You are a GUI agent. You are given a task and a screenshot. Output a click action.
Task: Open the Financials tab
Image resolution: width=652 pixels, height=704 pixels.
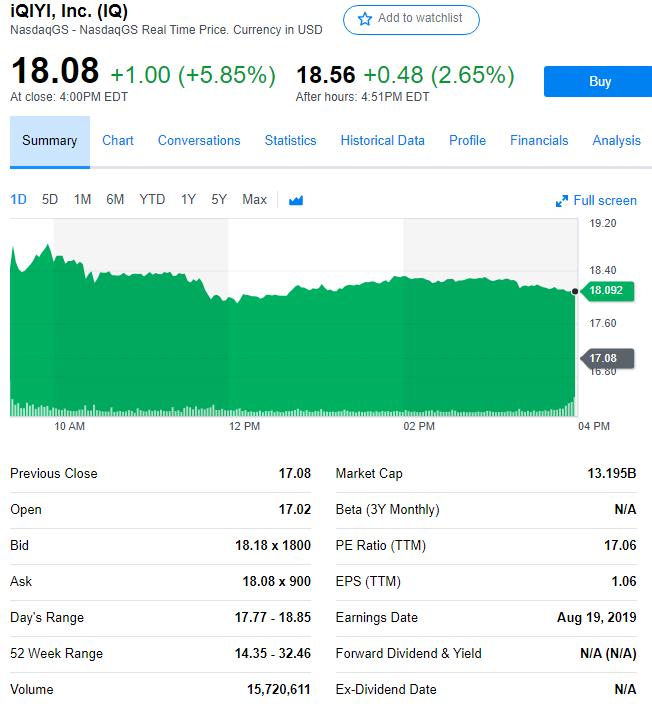[539, 141]
